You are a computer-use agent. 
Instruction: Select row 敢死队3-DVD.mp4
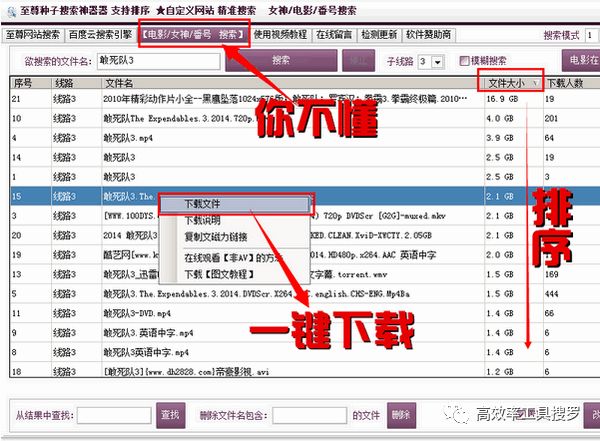[x=305, y=313]
